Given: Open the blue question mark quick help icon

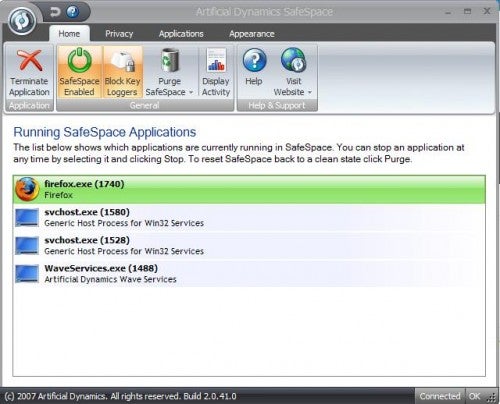Looking at the screenshot, I should click(73, 12).
